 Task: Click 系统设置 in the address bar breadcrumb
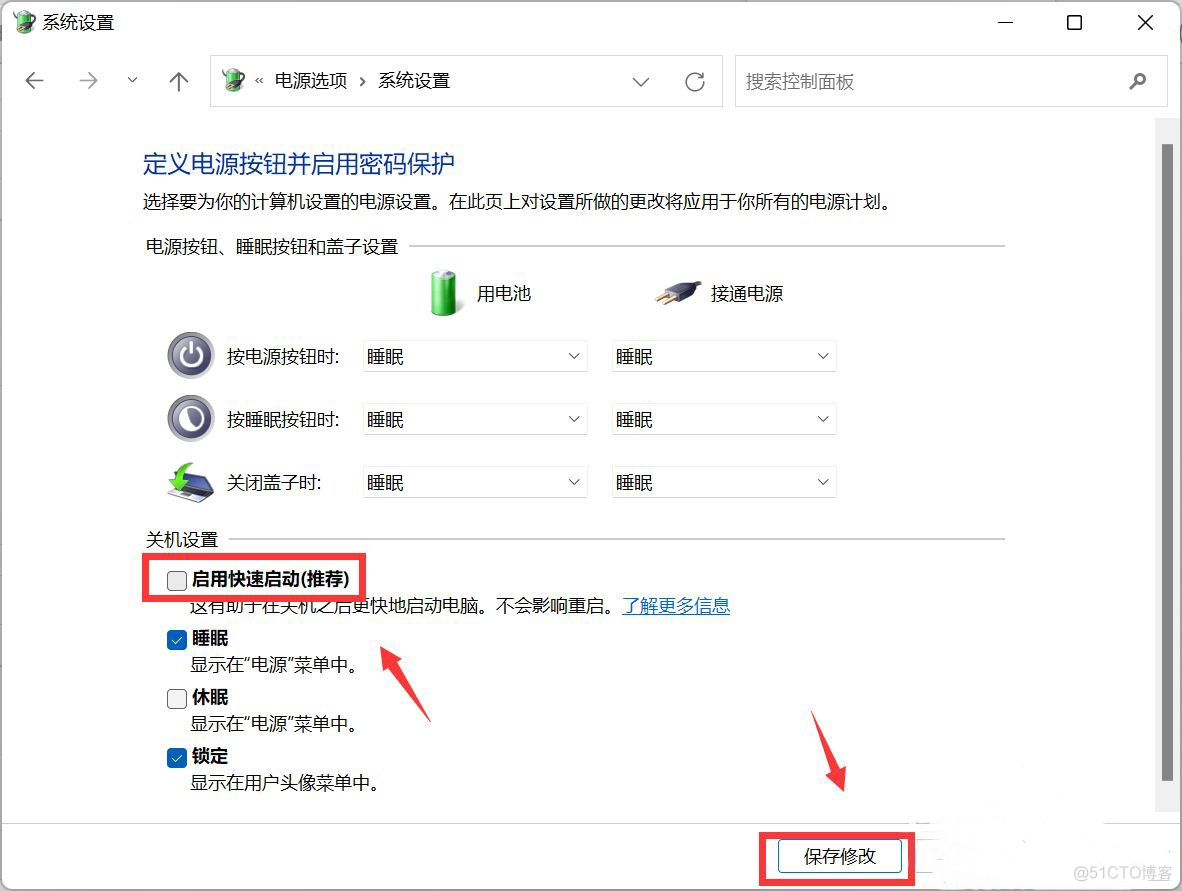click(x=413, y=81)
